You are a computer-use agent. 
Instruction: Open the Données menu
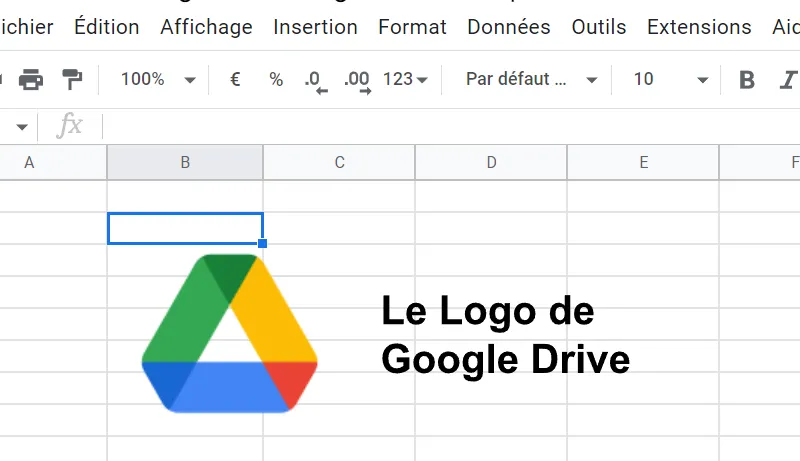(509, 27)
